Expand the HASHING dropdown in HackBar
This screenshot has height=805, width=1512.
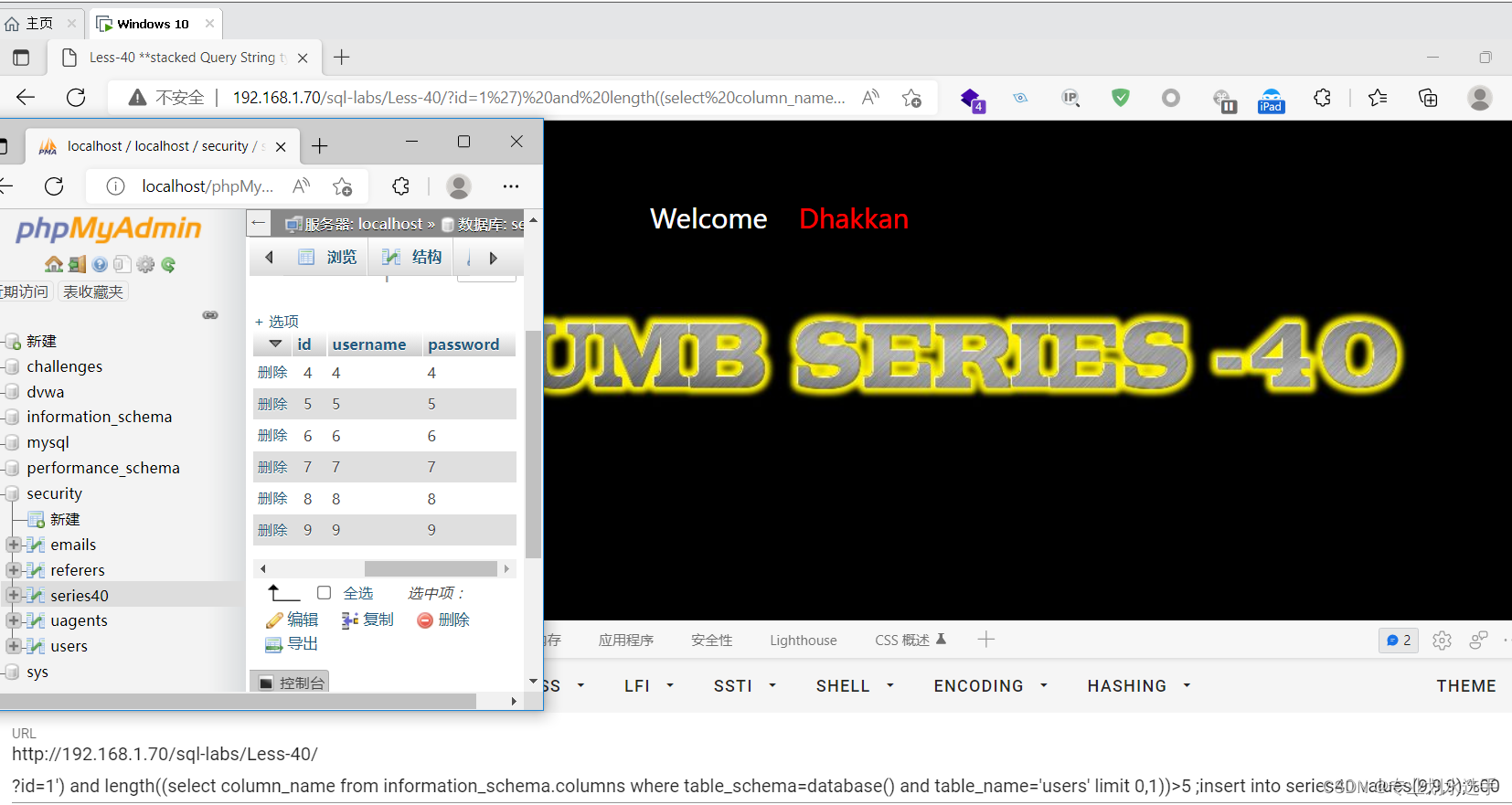1139,686
